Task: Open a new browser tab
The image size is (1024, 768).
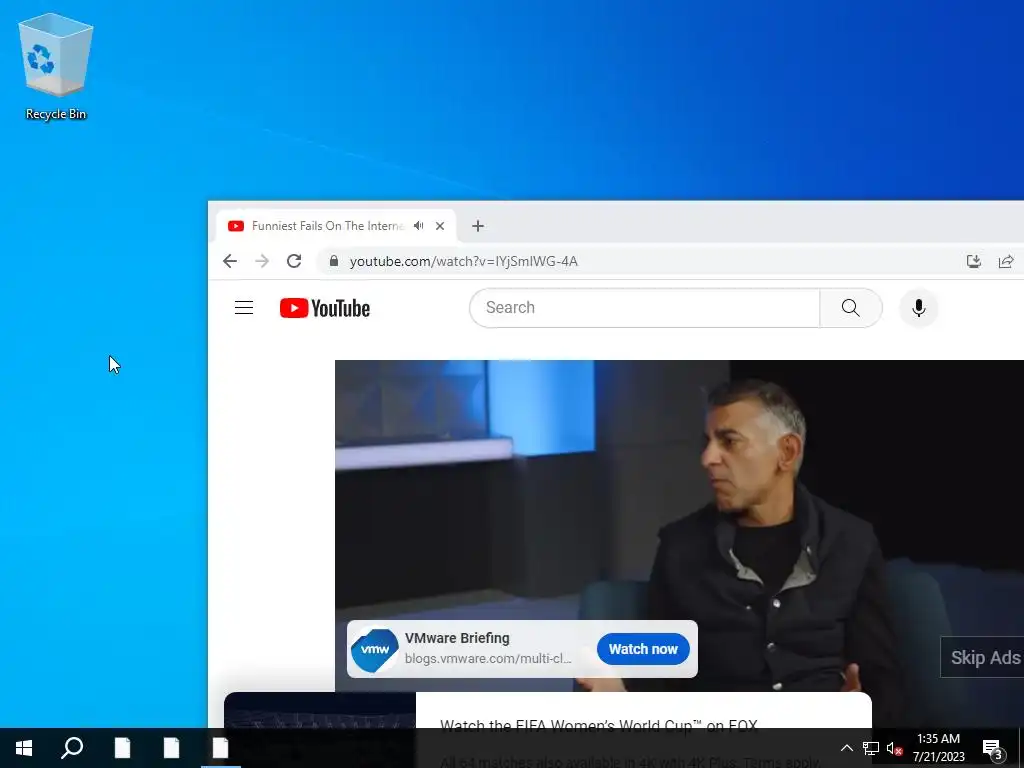Action: point(478,226)
